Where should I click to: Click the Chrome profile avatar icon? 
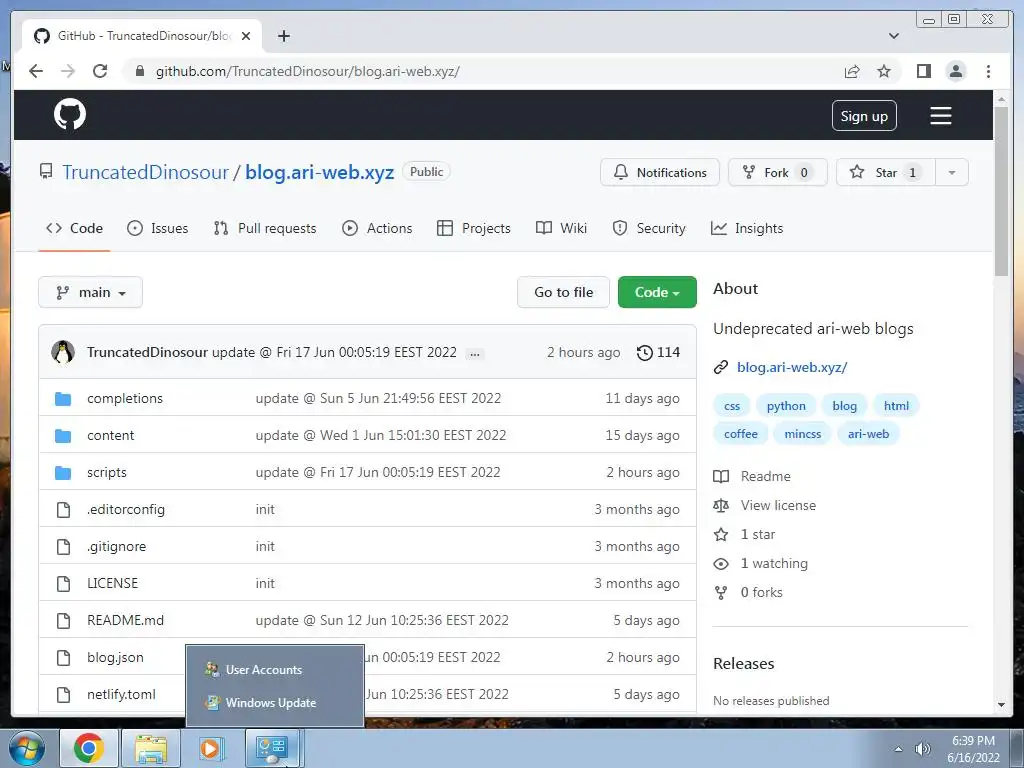tap(956, 71)
